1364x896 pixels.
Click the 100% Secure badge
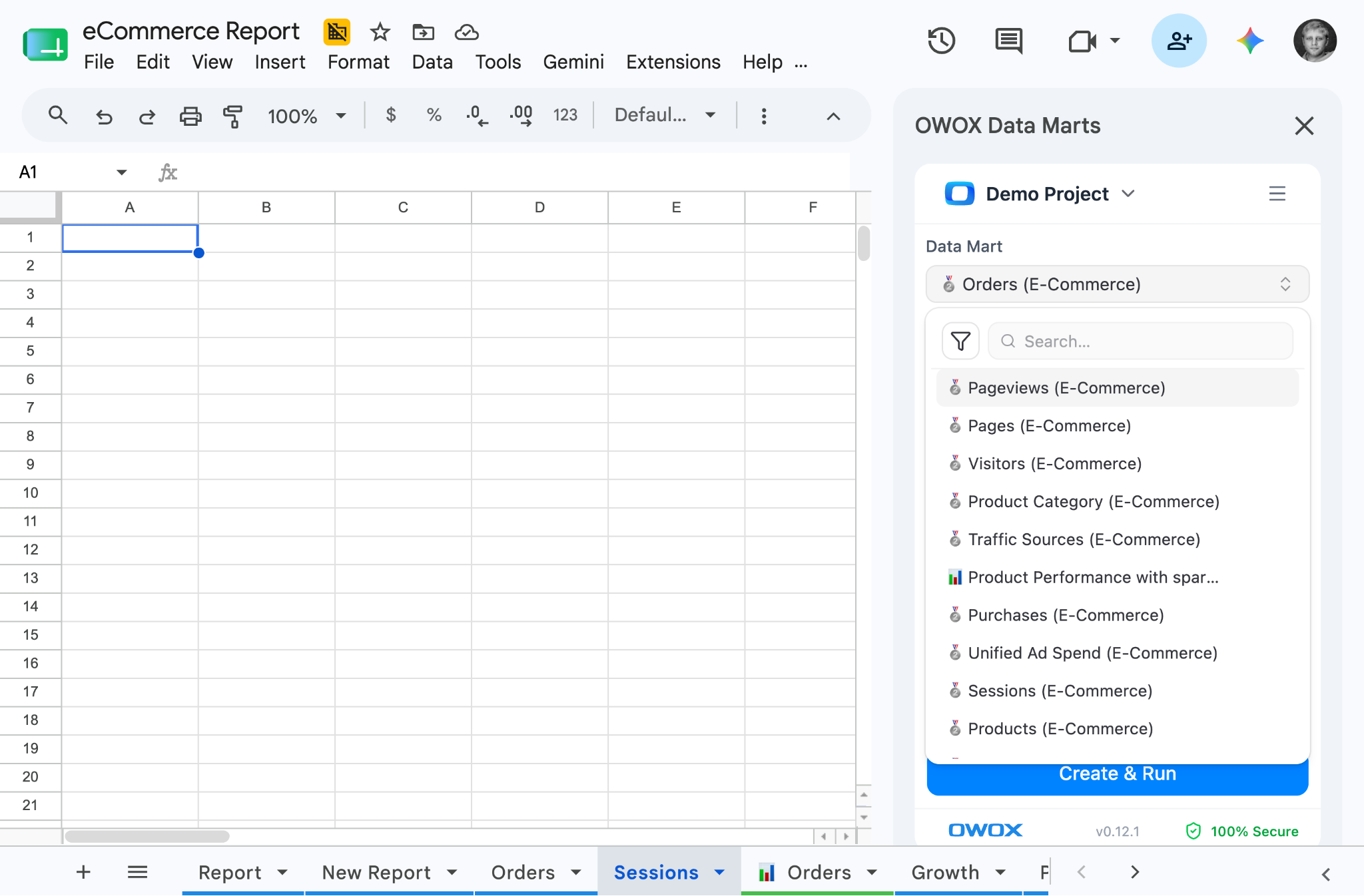click(x=1242, y=831)
